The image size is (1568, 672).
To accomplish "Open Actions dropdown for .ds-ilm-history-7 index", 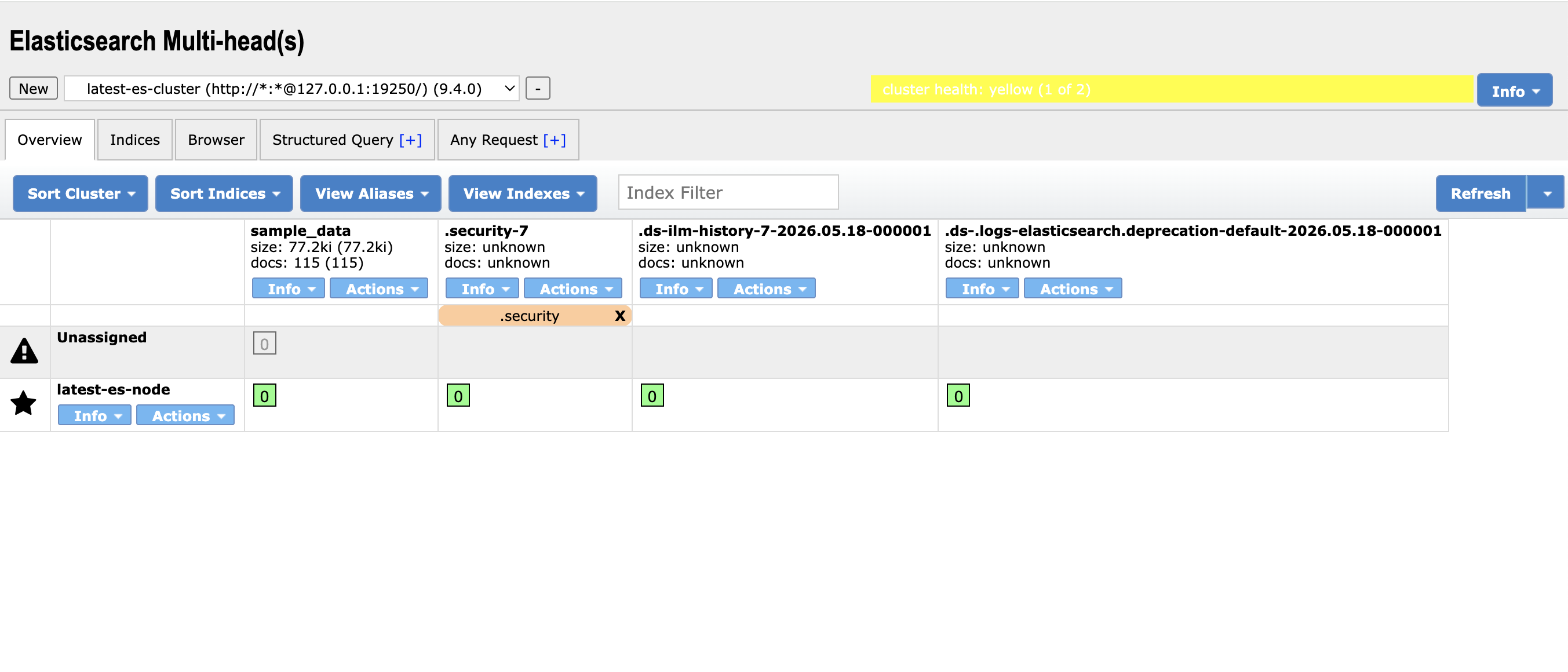I will tap(767, 288).
